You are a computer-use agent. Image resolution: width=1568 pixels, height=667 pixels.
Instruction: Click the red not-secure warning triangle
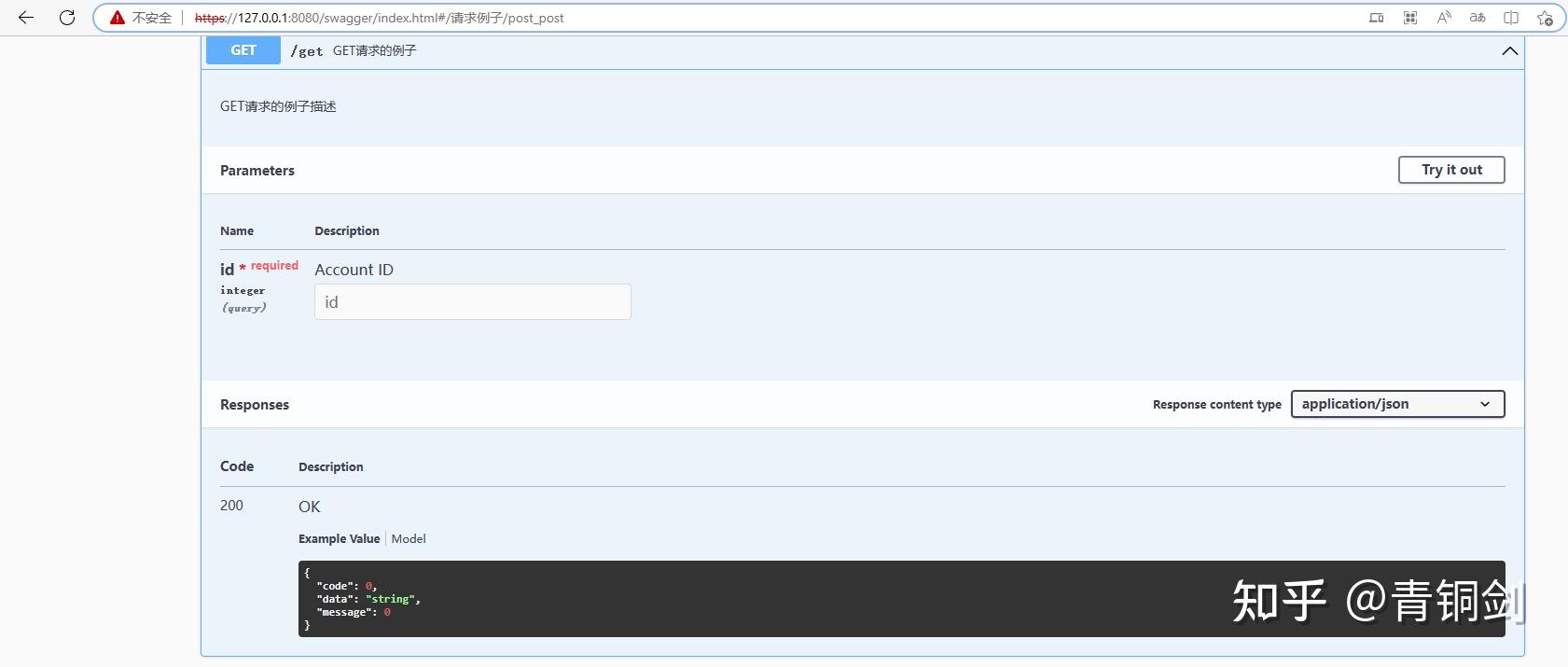tap(117, 18)
